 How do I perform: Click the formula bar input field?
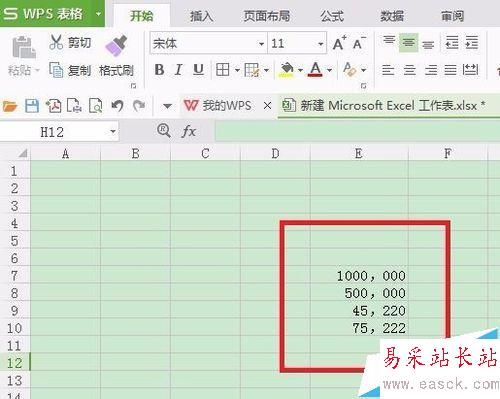click(357, 131)
